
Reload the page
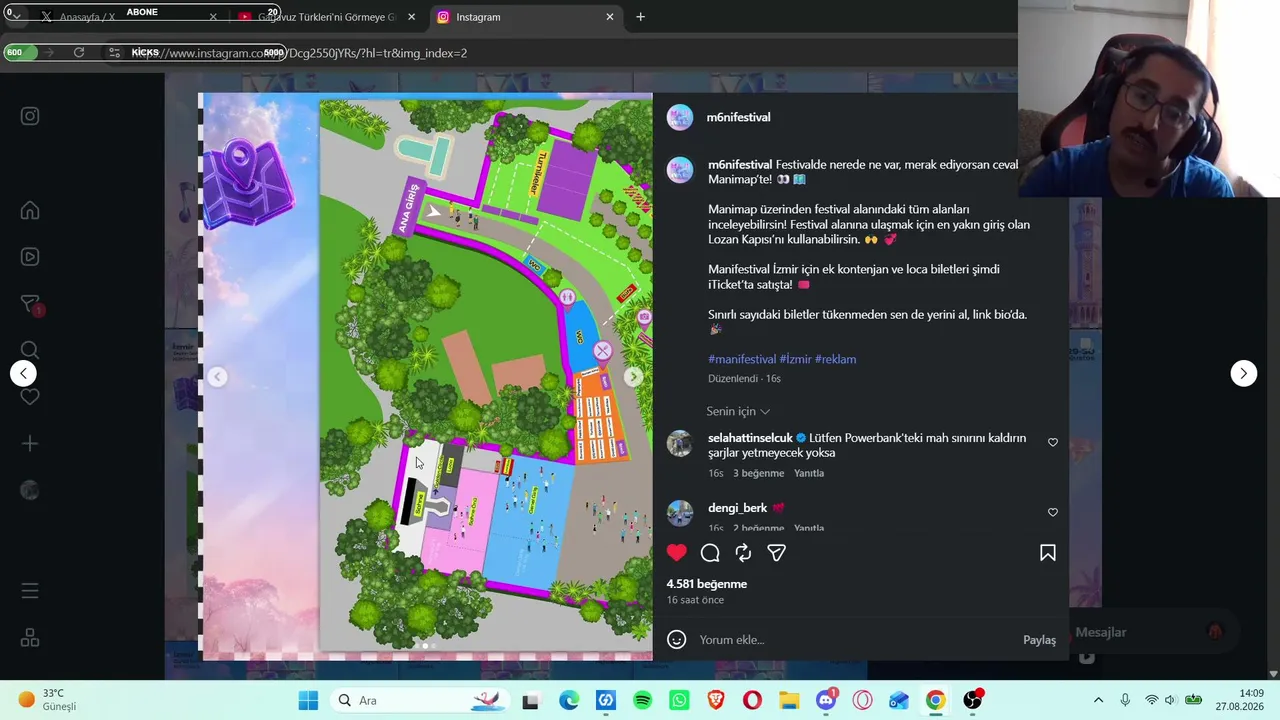pos(79,53)
